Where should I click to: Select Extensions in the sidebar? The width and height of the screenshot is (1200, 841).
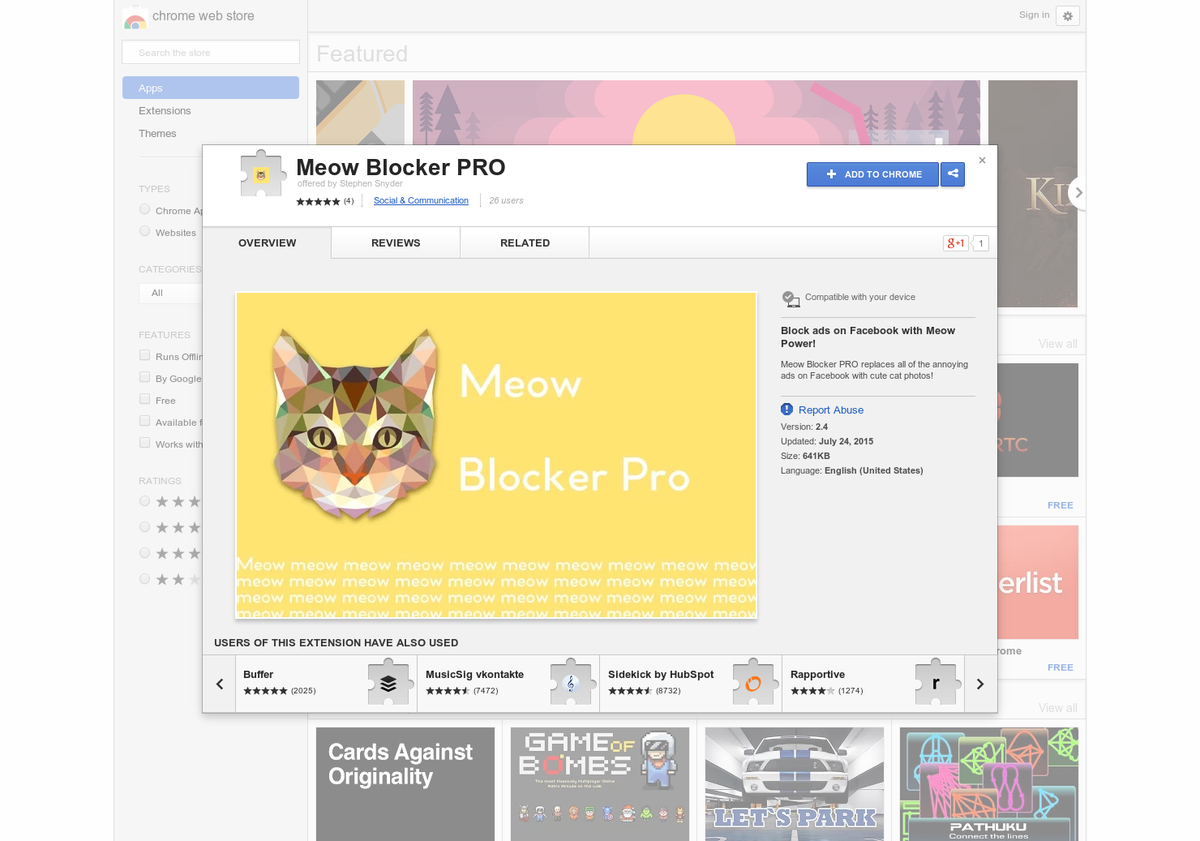[x=165, y=111]
